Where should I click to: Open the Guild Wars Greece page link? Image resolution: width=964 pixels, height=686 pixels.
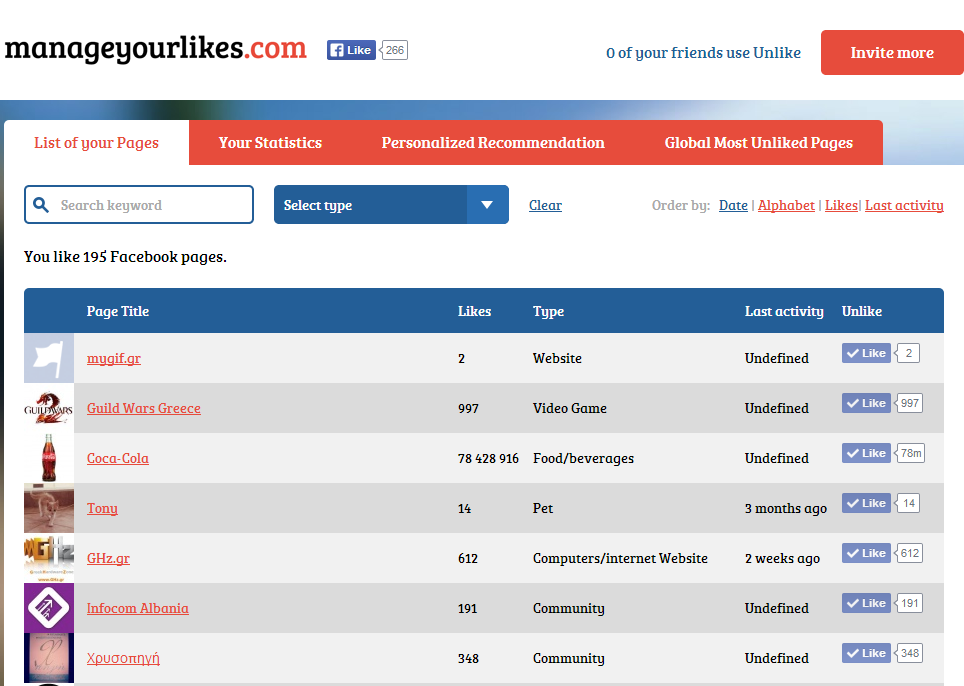[x=144, y=408]
